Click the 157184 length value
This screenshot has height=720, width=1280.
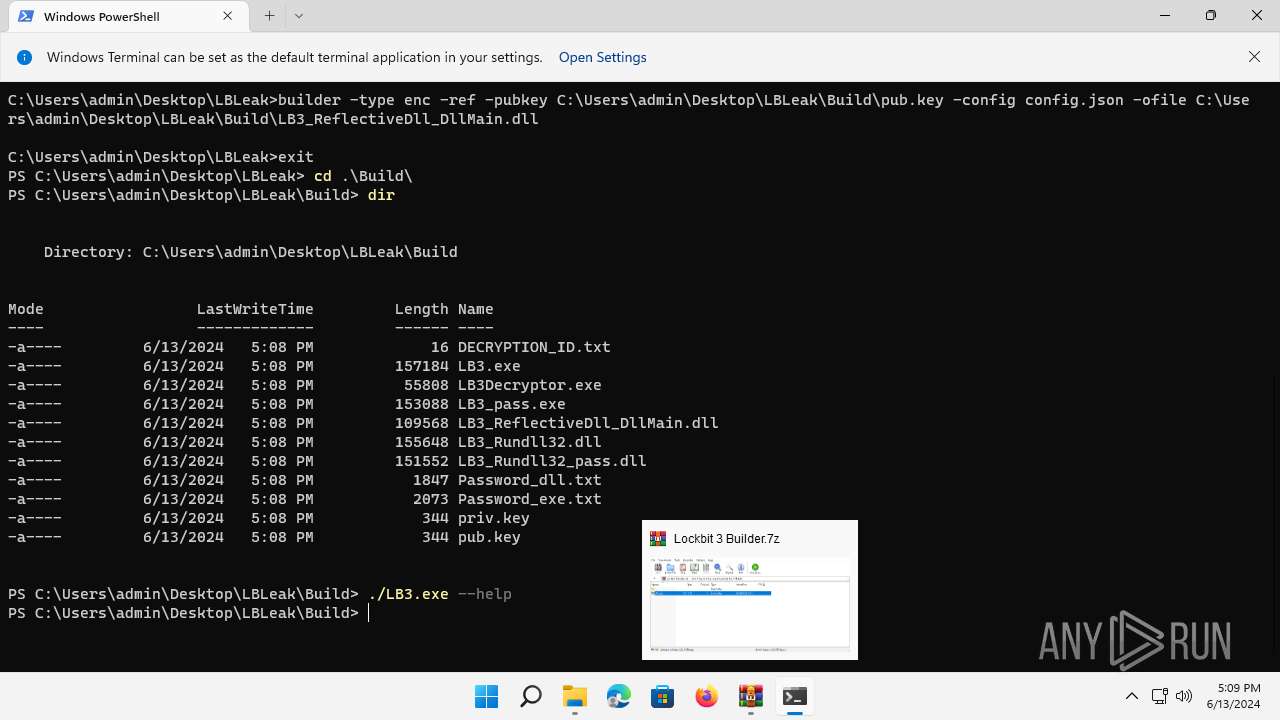422,366
